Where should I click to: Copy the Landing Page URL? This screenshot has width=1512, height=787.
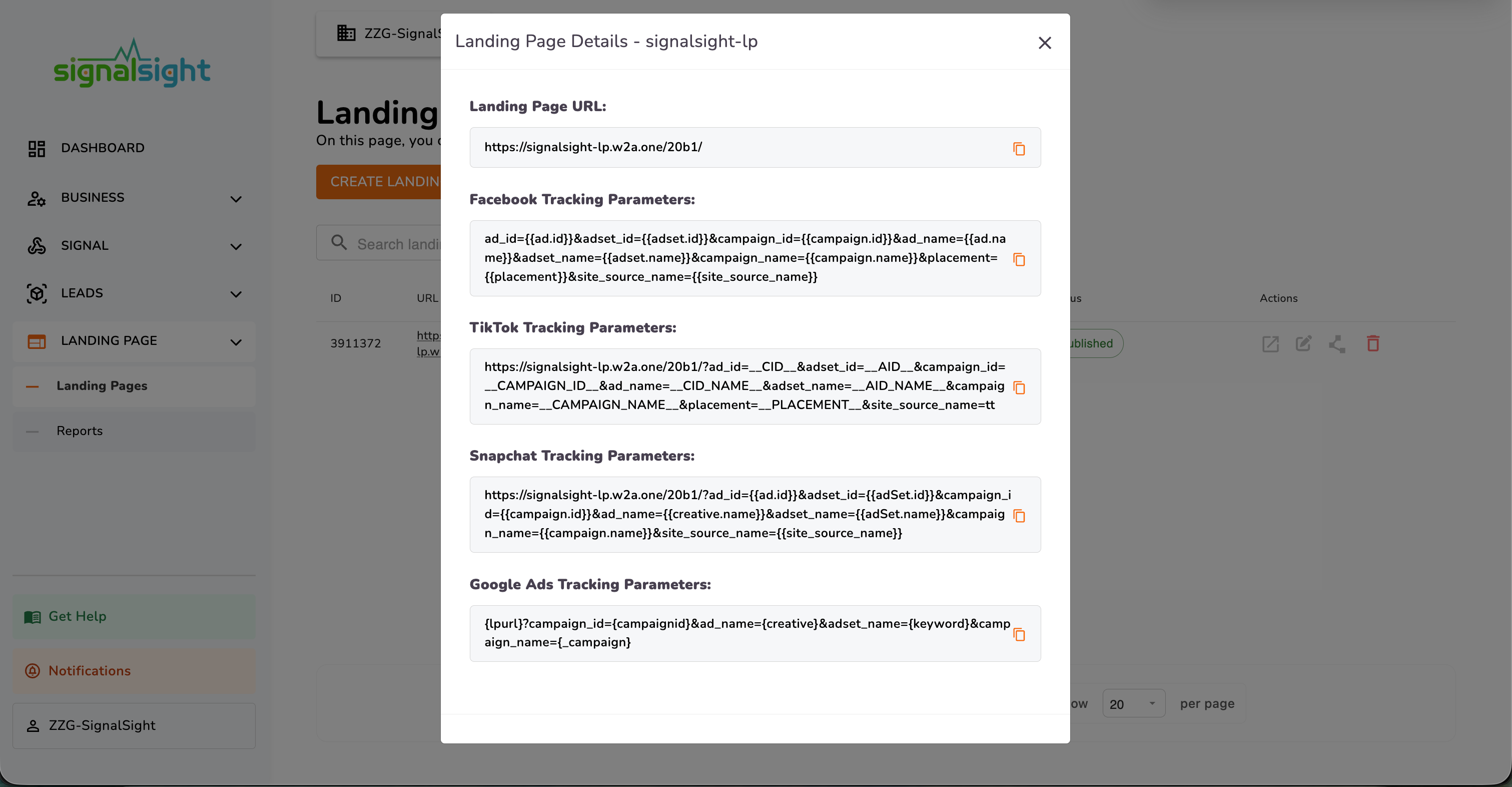1019,149
